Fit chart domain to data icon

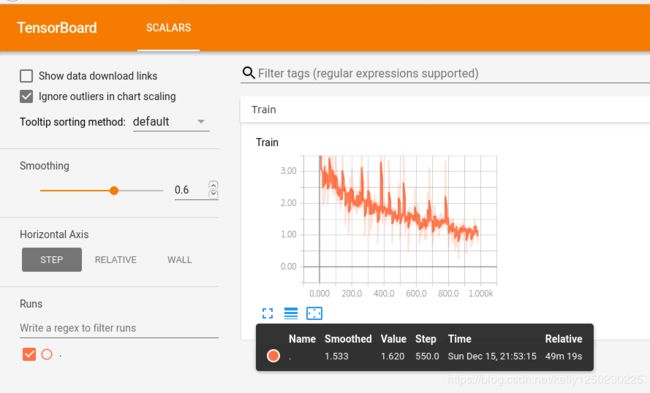pos(314,313)
